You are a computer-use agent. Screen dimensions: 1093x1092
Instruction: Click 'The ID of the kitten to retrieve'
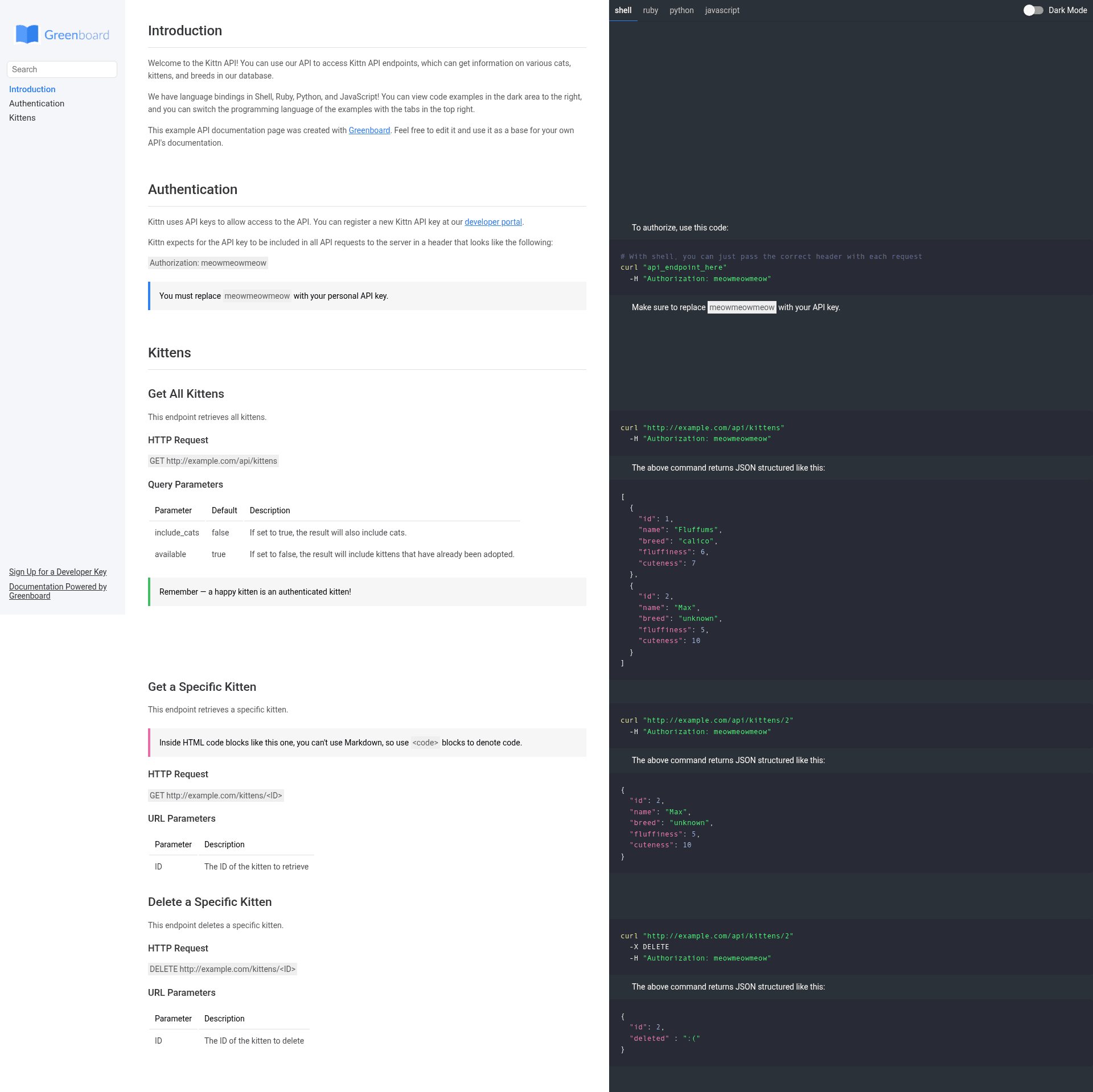[x=256, y=867]
